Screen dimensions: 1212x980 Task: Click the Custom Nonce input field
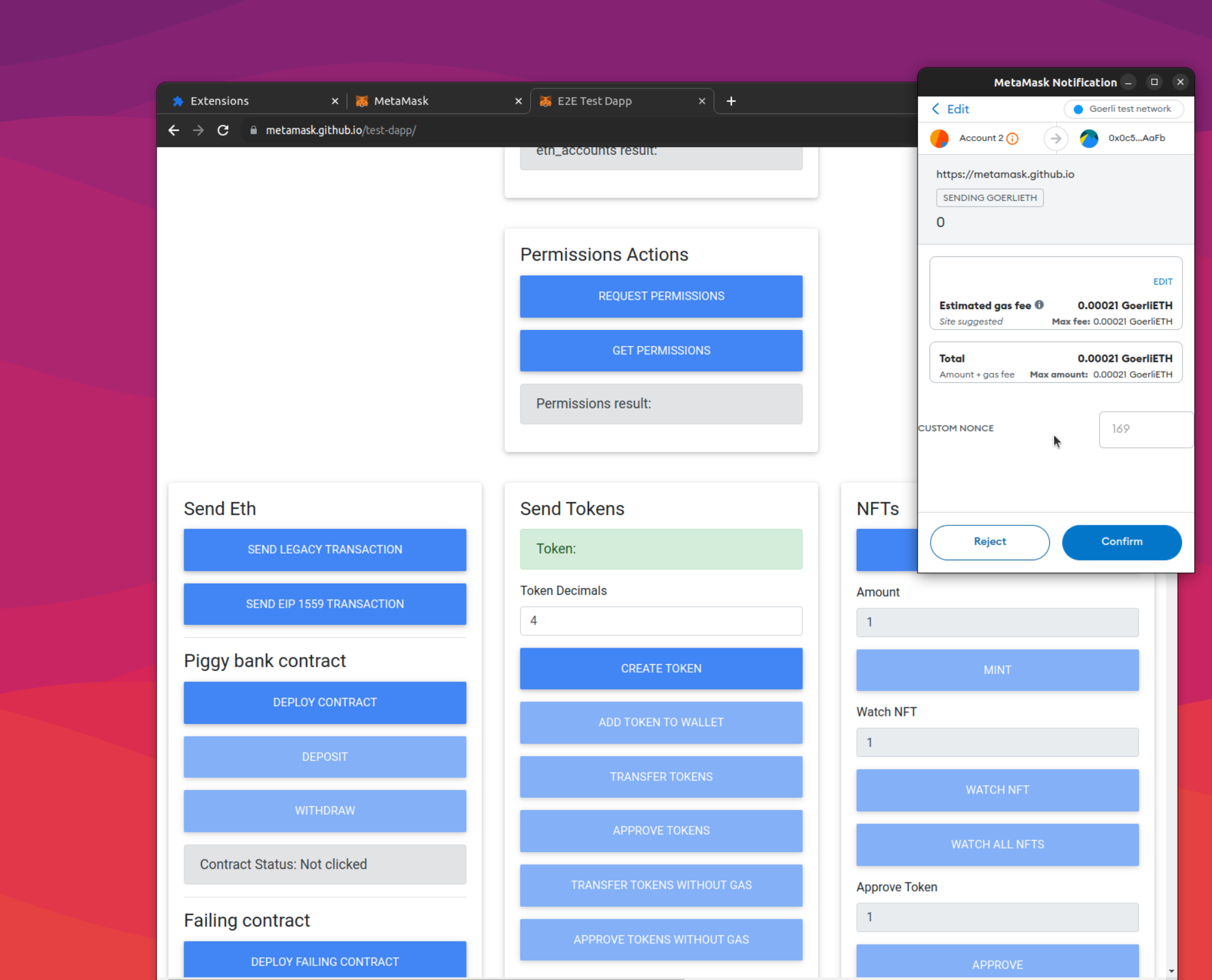(1145, 429)
